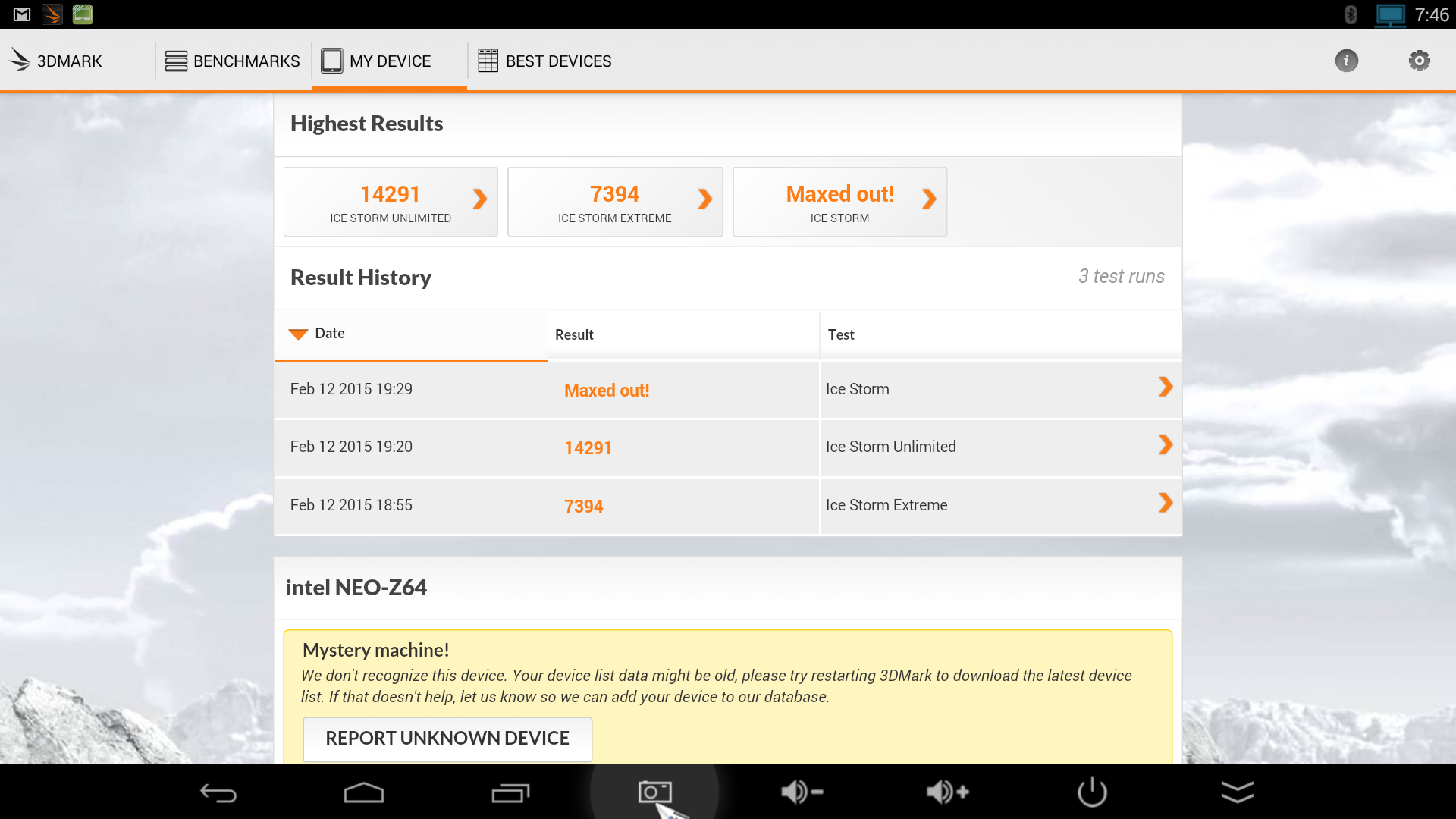Open the 3DMARK home logo

point(55,61)
